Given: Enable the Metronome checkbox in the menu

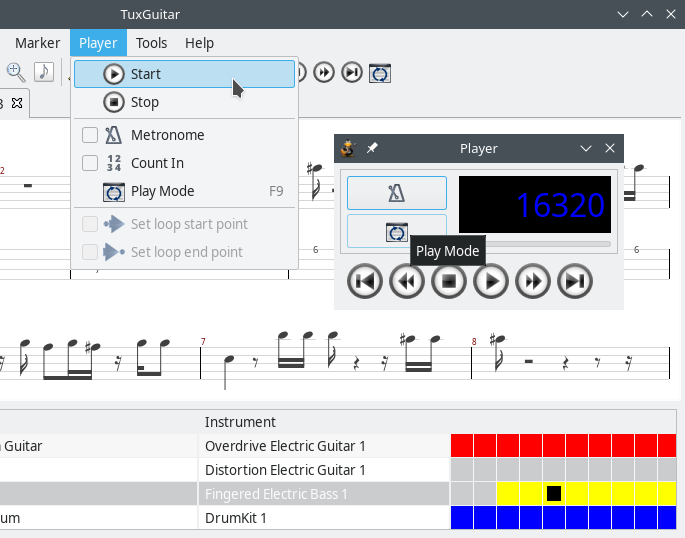Looking at the screenshot, I should (90, 135).
